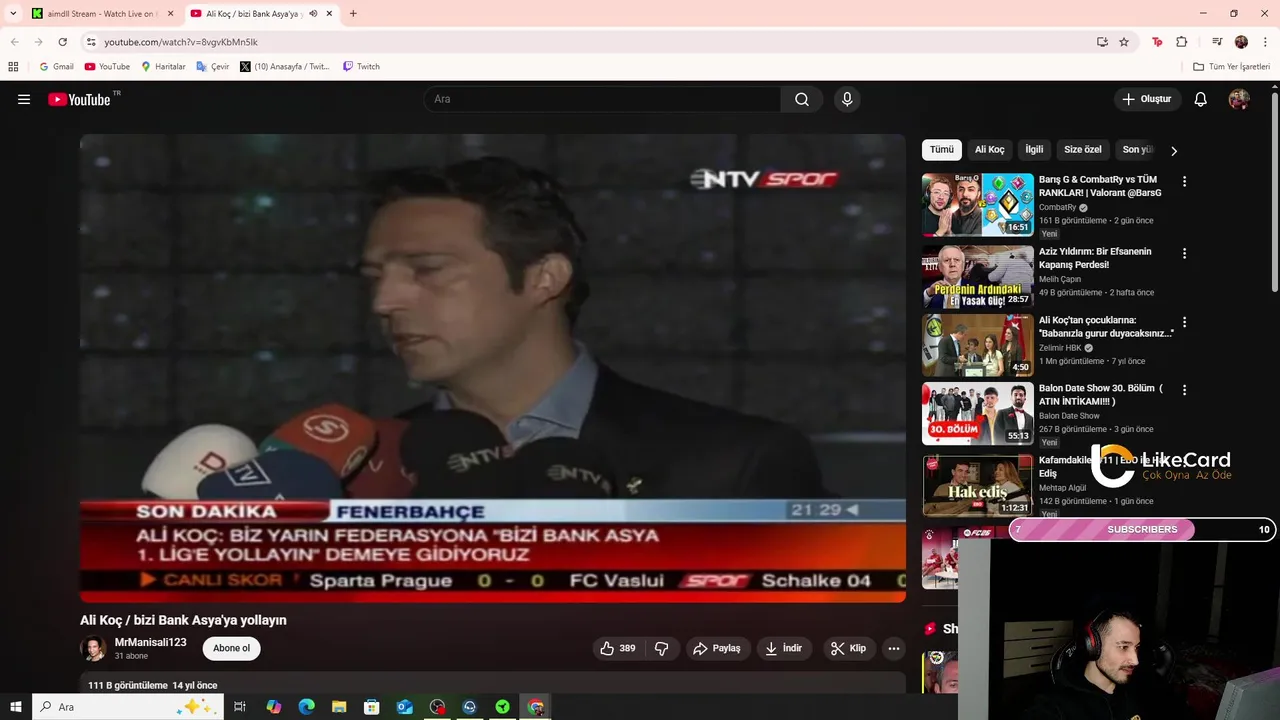
Task: Dislike the video with thumbs down
Action: (x=661, y=648)
